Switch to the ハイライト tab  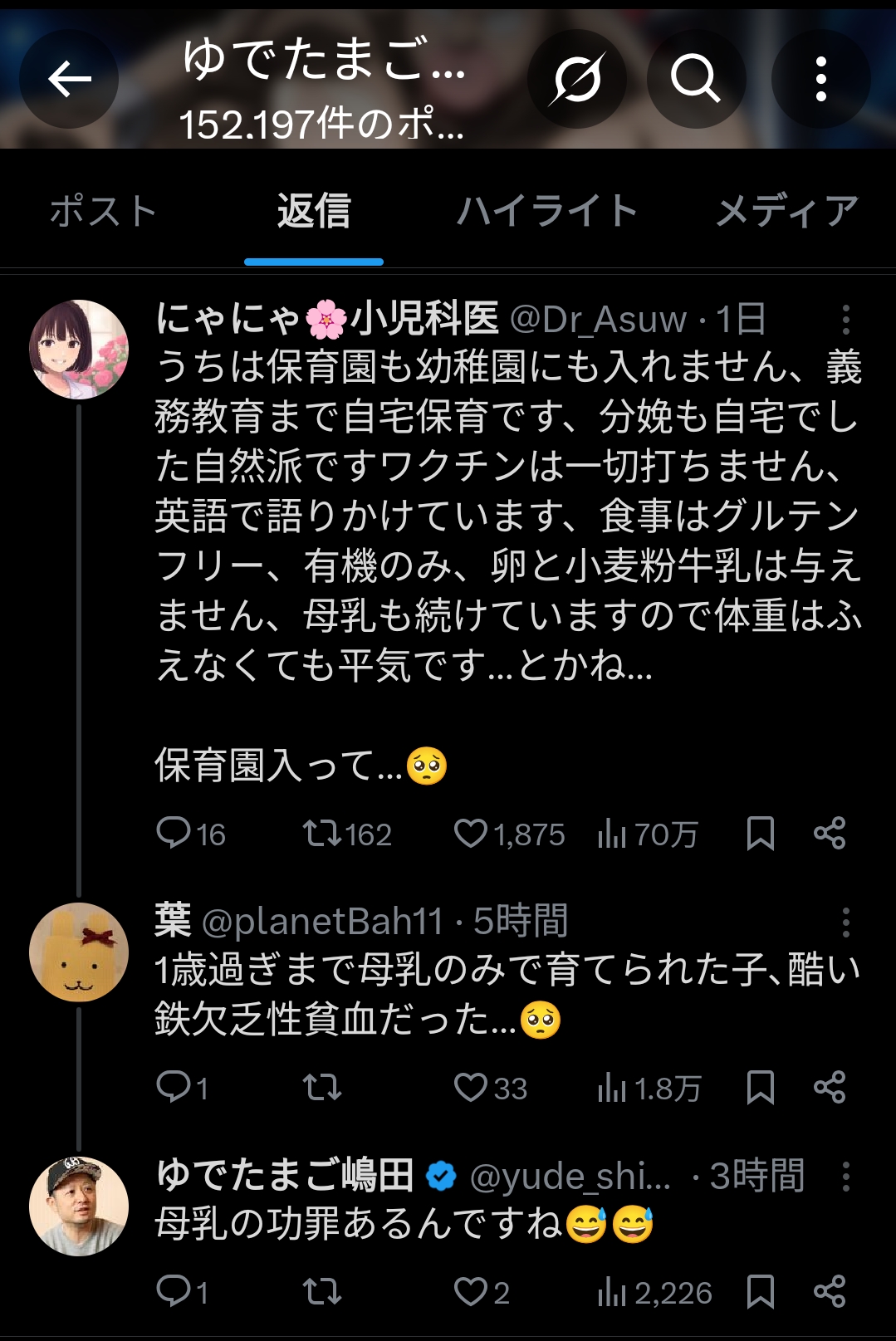[546, 211]
